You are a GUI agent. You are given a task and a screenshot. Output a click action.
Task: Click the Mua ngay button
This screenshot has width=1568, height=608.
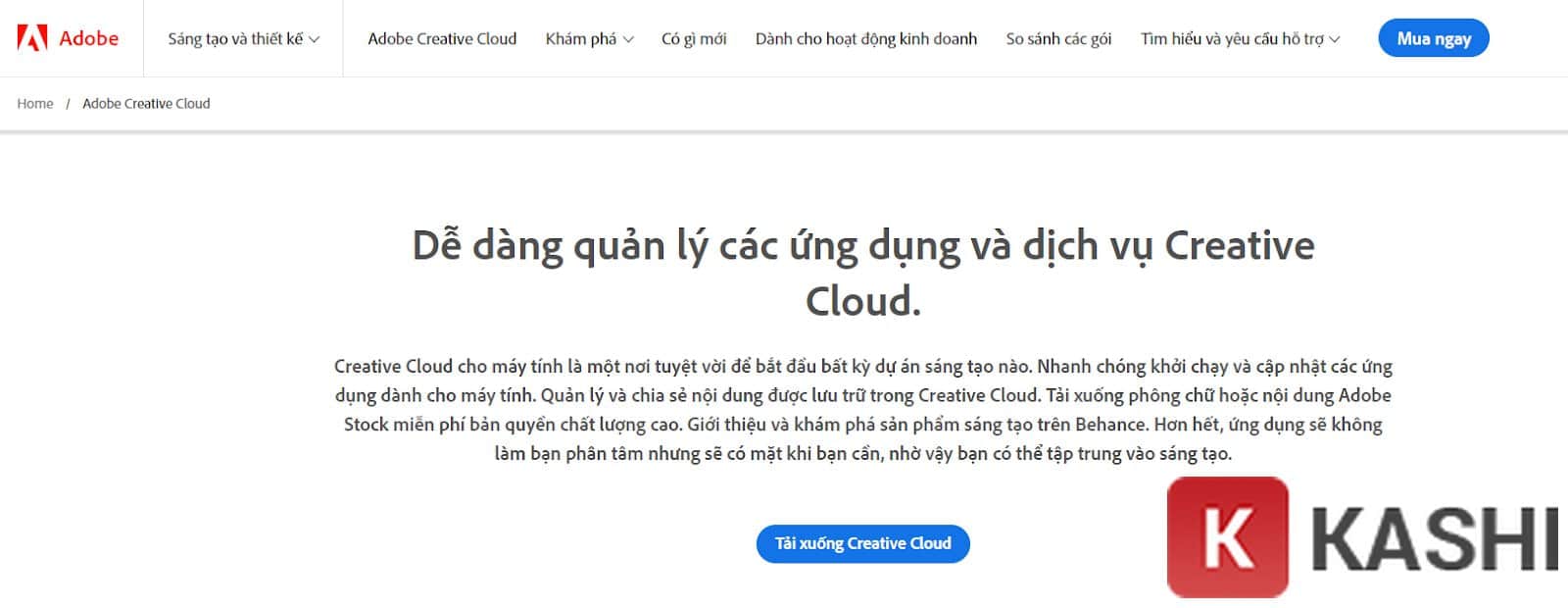point(1434,38)
